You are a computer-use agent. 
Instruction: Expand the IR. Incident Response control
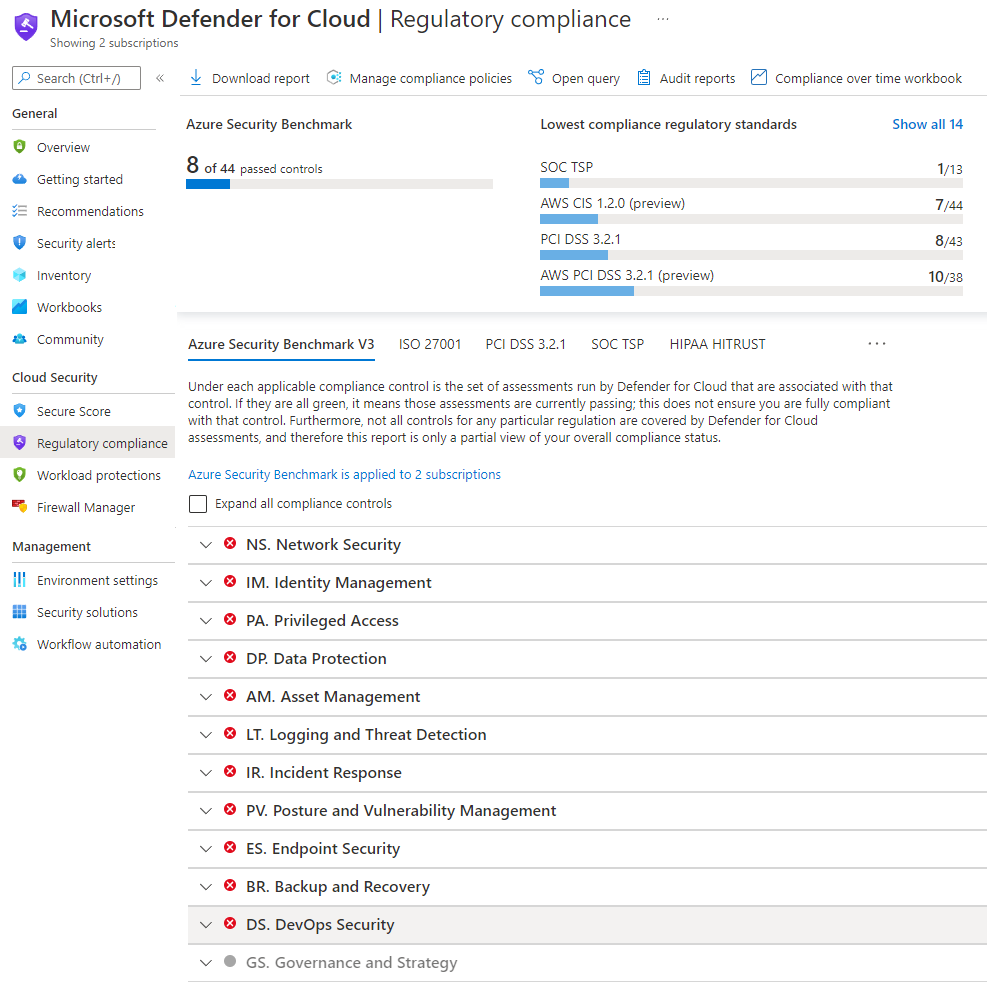(206, 772)
